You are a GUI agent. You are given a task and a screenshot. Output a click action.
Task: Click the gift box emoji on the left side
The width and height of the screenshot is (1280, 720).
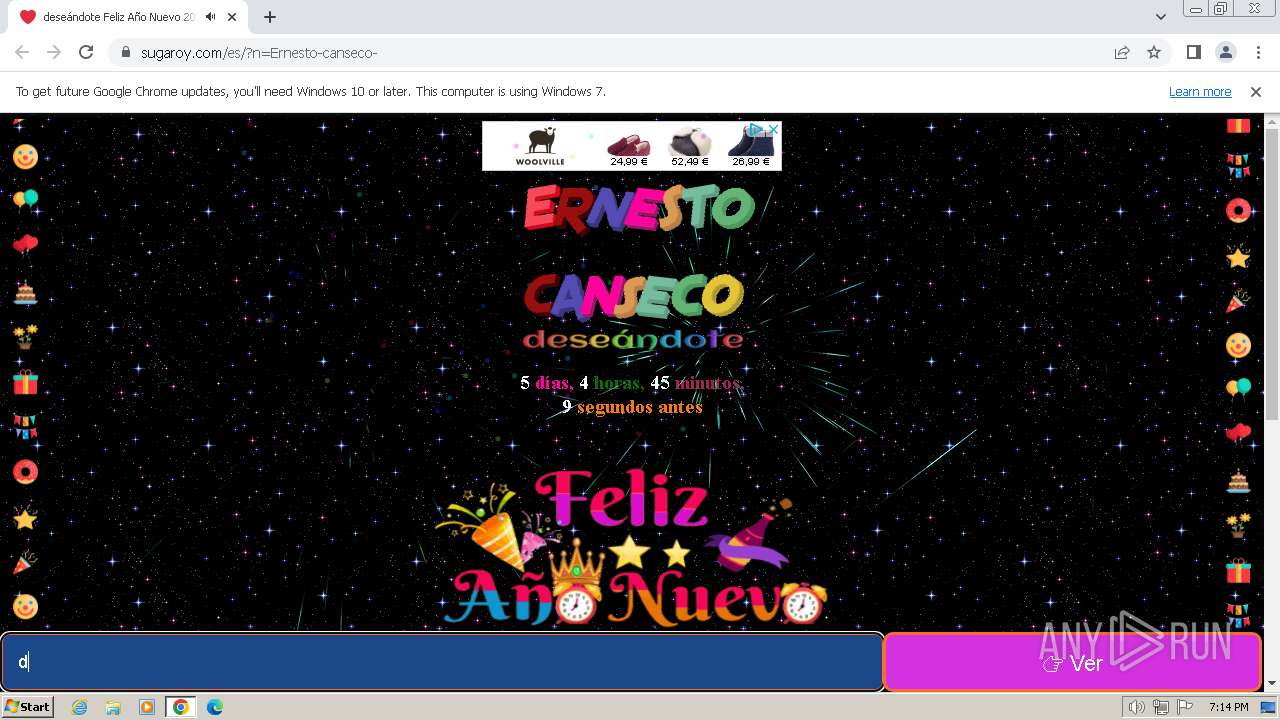tap(25, 382)
